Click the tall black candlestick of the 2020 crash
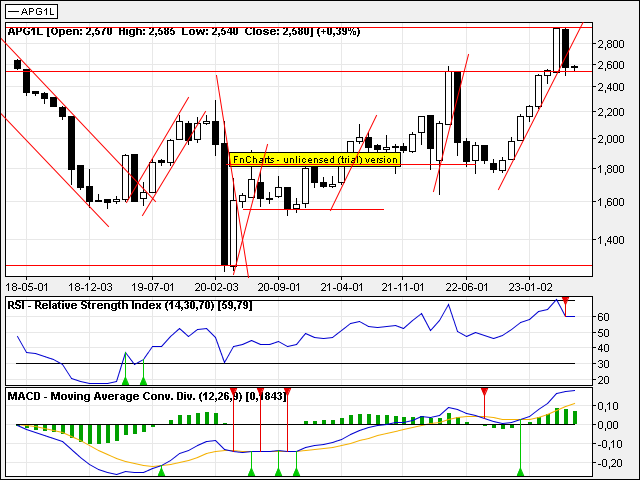The width and height of the screenshot is (640, 480). [x=224, y=204]
